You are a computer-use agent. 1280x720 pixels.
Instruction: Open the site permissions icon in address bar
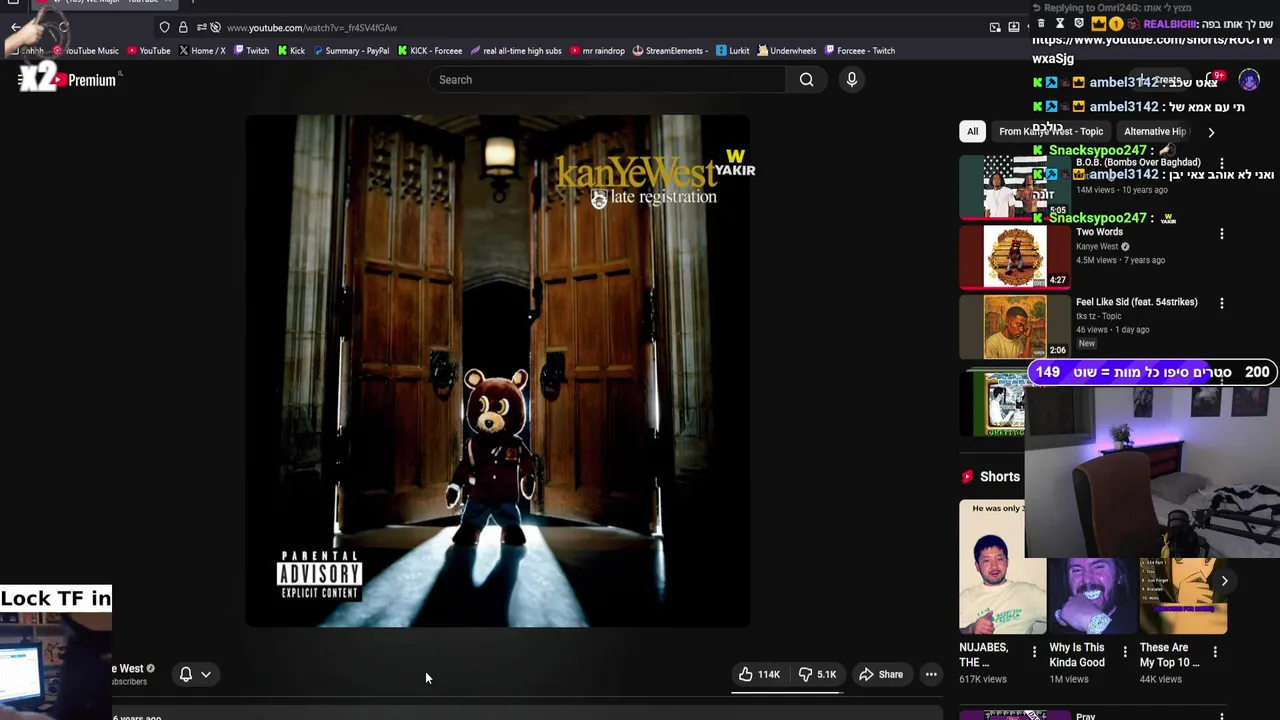coord(201,27)
